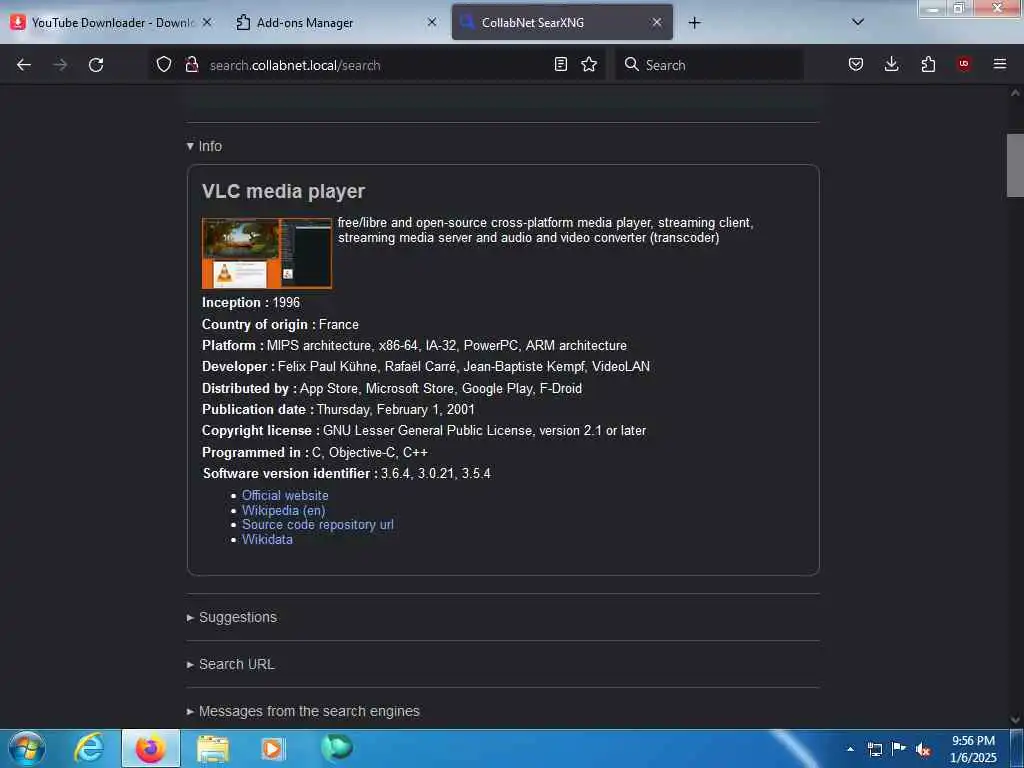Launch Internet Explorer from taskbar
Viewport: 1024px width, 768px height.
(x=89, y=748)
